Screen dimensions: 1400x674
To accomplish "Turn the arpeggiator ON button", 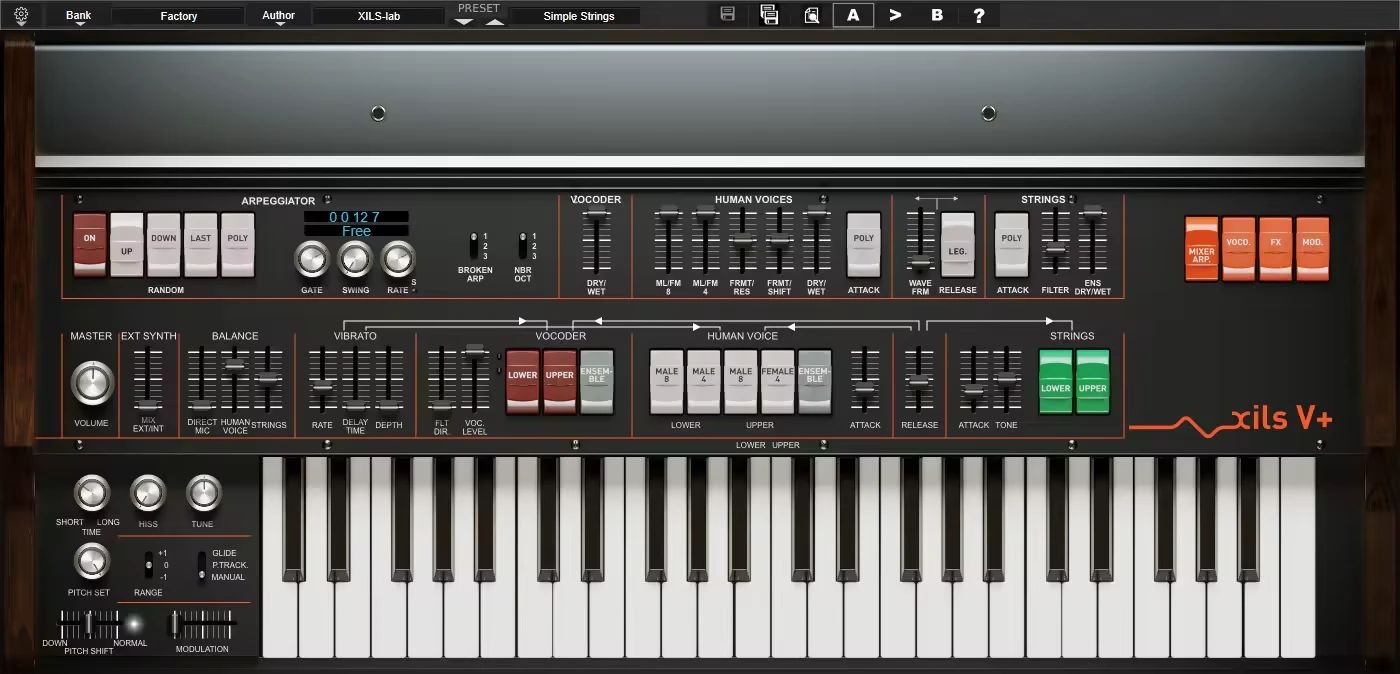I will pos(90,244).
